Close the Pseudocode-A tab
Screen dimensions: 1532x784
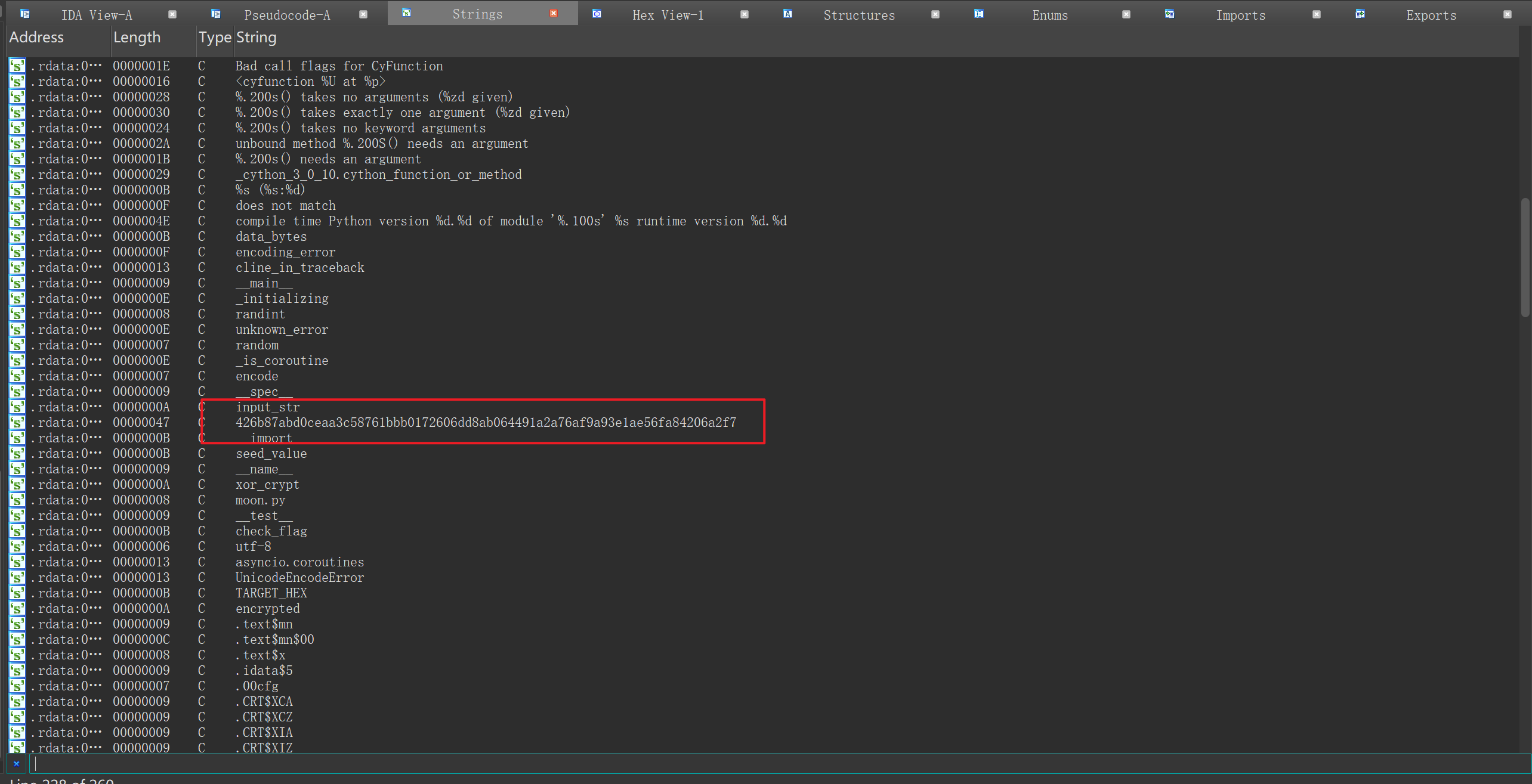pos(363,14)
